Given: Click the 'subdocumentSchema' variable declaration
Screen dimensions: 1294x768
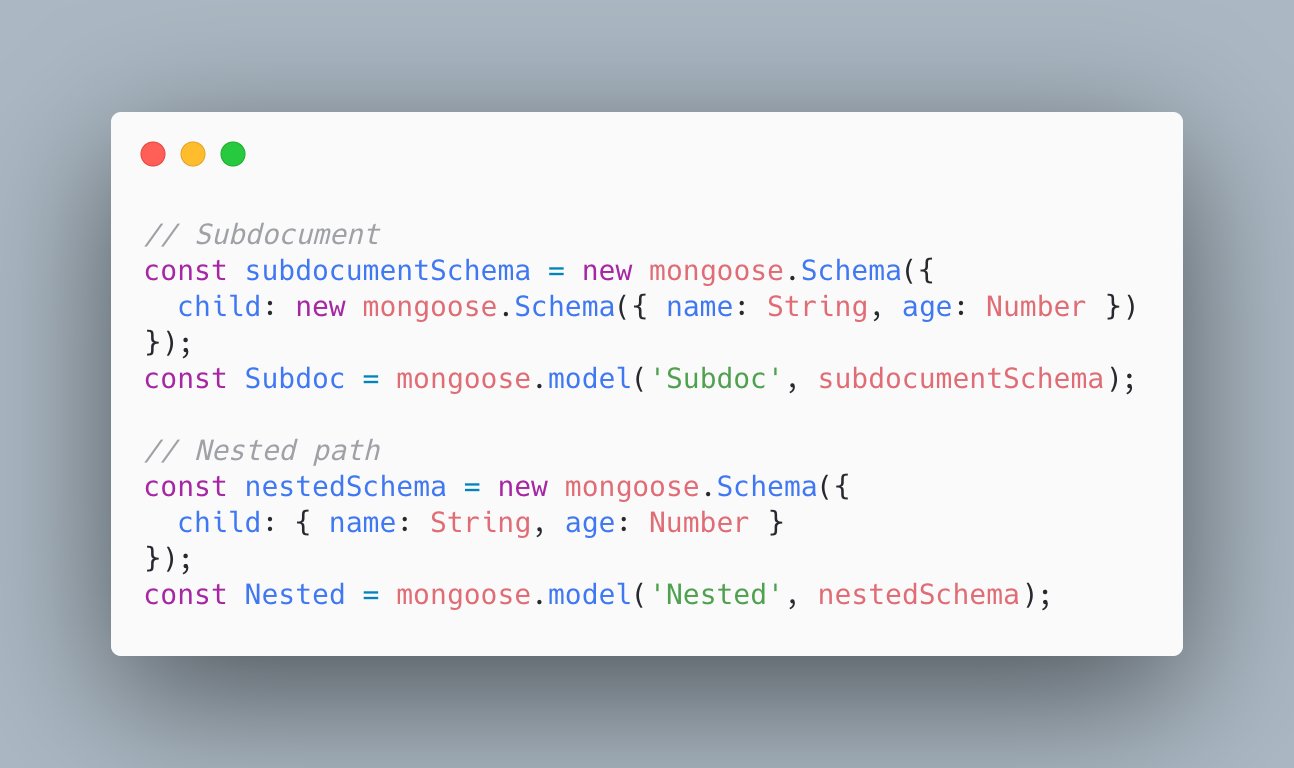Looking at the screenshot, I should pos(388,271).
